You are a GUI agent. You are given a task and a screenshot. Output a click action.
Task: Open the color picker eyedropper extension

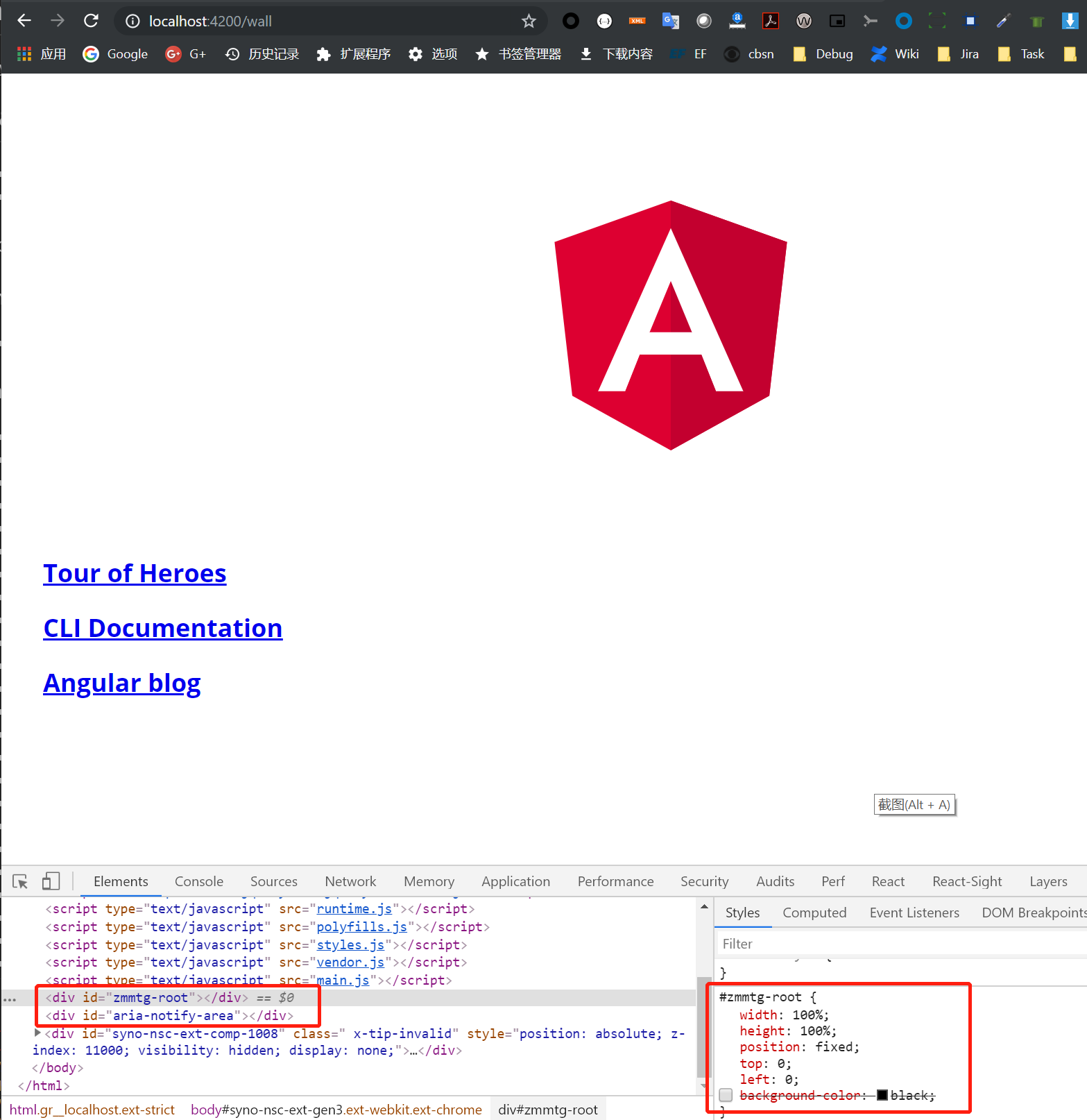pos(1003,22)
